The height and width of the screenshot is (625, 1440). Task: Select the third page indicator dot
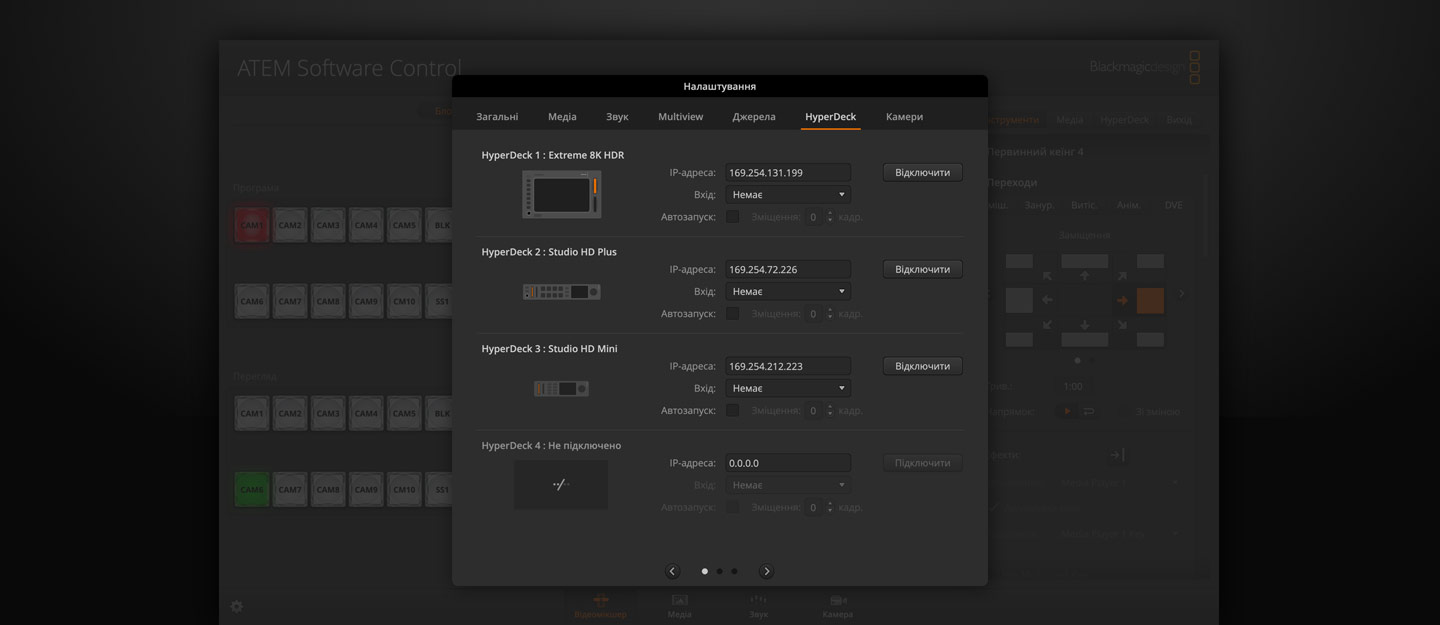[734, 571]
